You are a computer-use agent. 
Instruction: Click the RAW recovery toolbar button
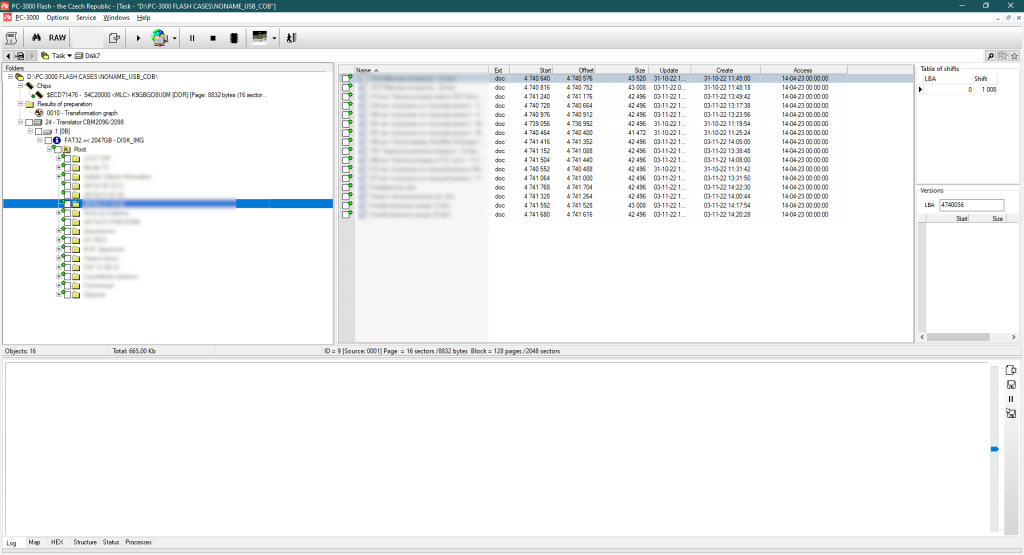pyautogui.click(x=58, y=38)
